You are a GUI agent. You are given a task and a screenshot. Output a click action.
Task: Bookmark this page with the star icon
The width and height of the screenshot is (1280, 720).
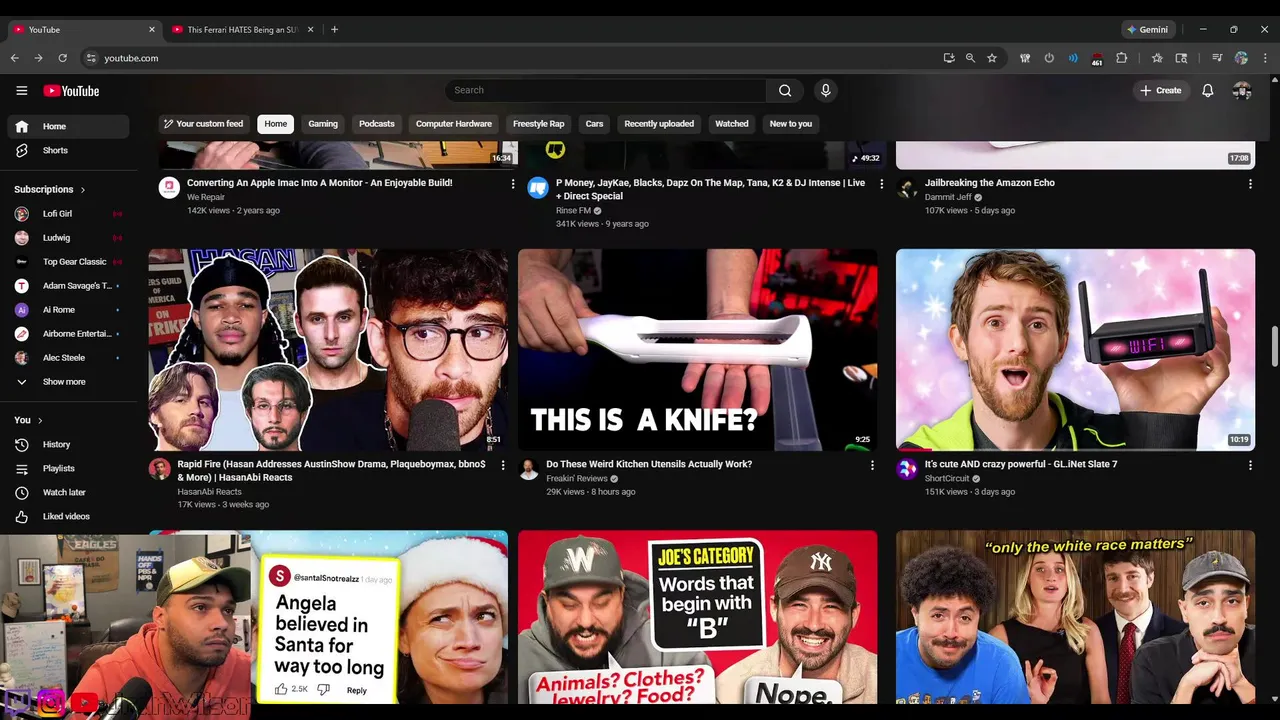(x=992, y=58)
